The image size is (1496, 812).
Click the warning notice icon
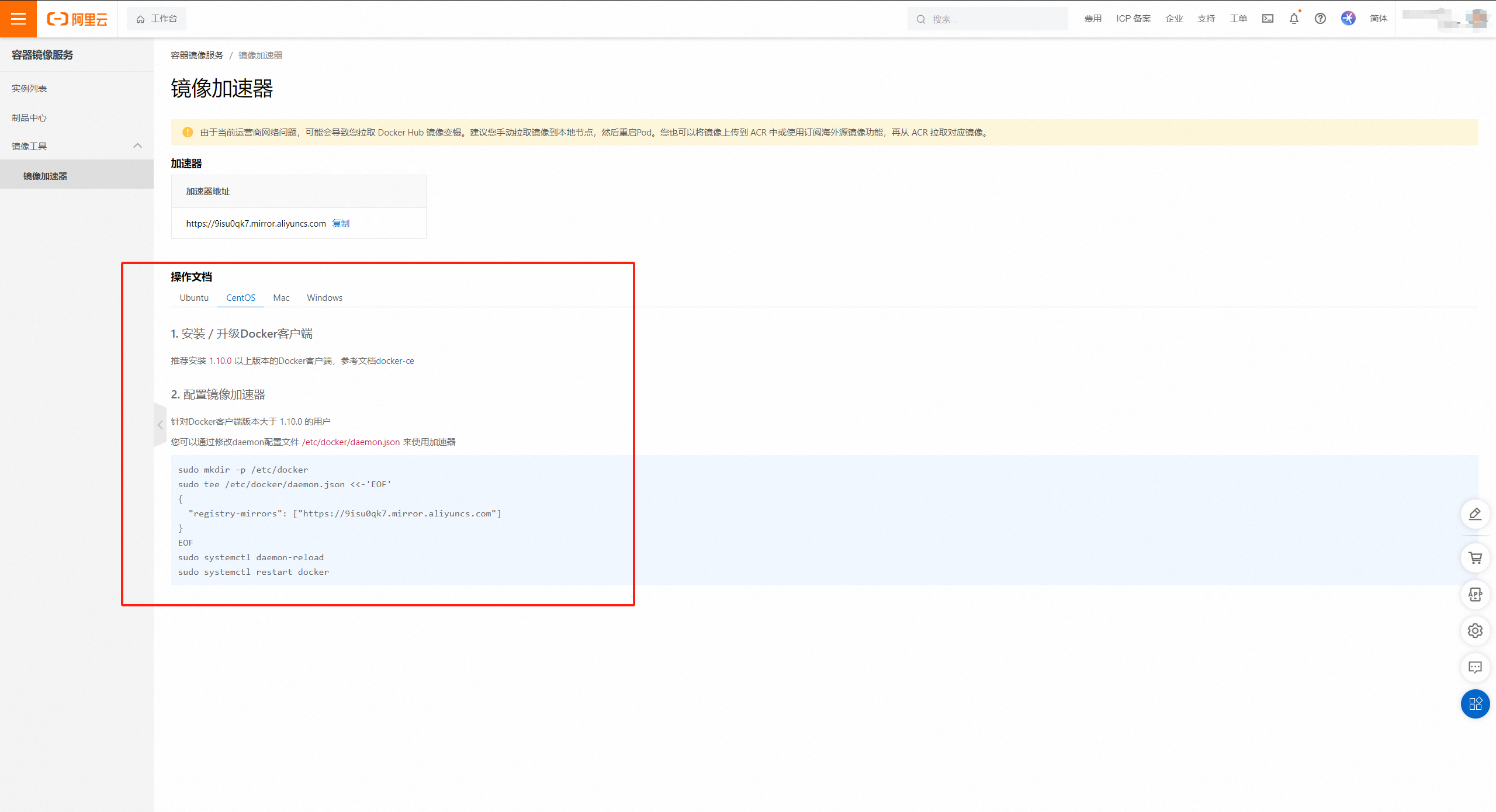point(188,132)
